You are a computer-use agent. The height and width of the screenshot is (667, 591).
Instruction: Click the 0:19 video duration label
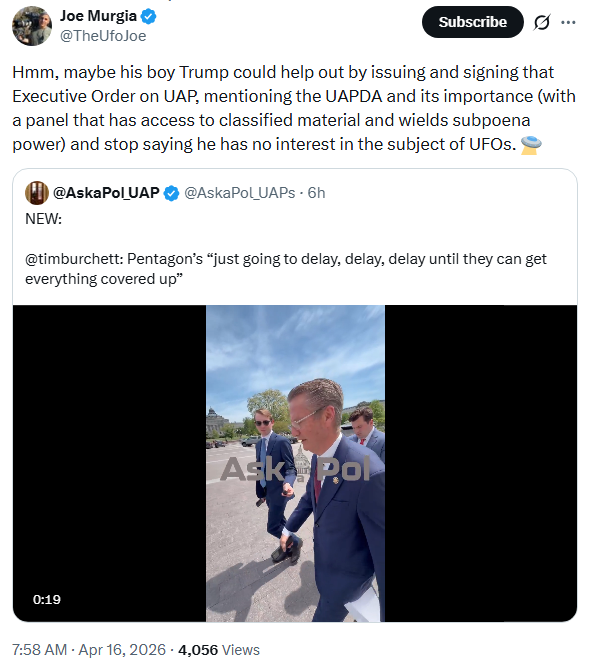[x=47, y=600]
